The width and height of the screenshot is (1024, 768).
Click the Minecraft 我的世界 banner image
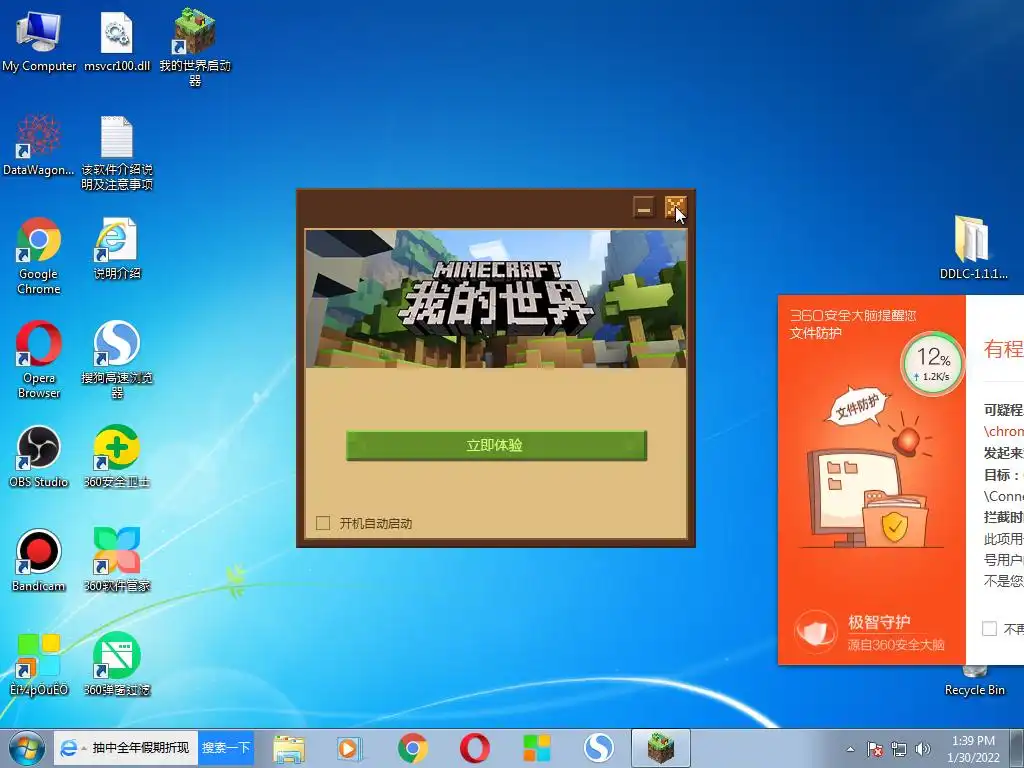click(496, 298)
